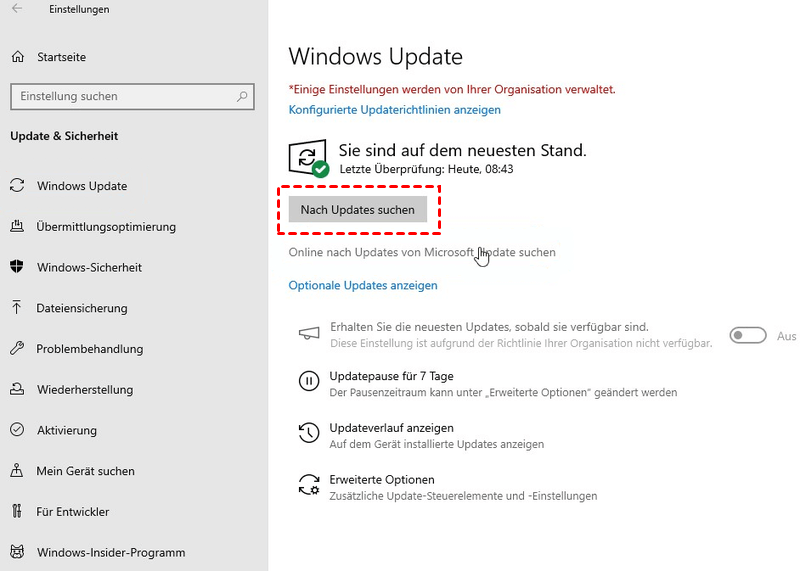Click the Updatepause pause icon
Screen dimensions: 801x572
309,381
